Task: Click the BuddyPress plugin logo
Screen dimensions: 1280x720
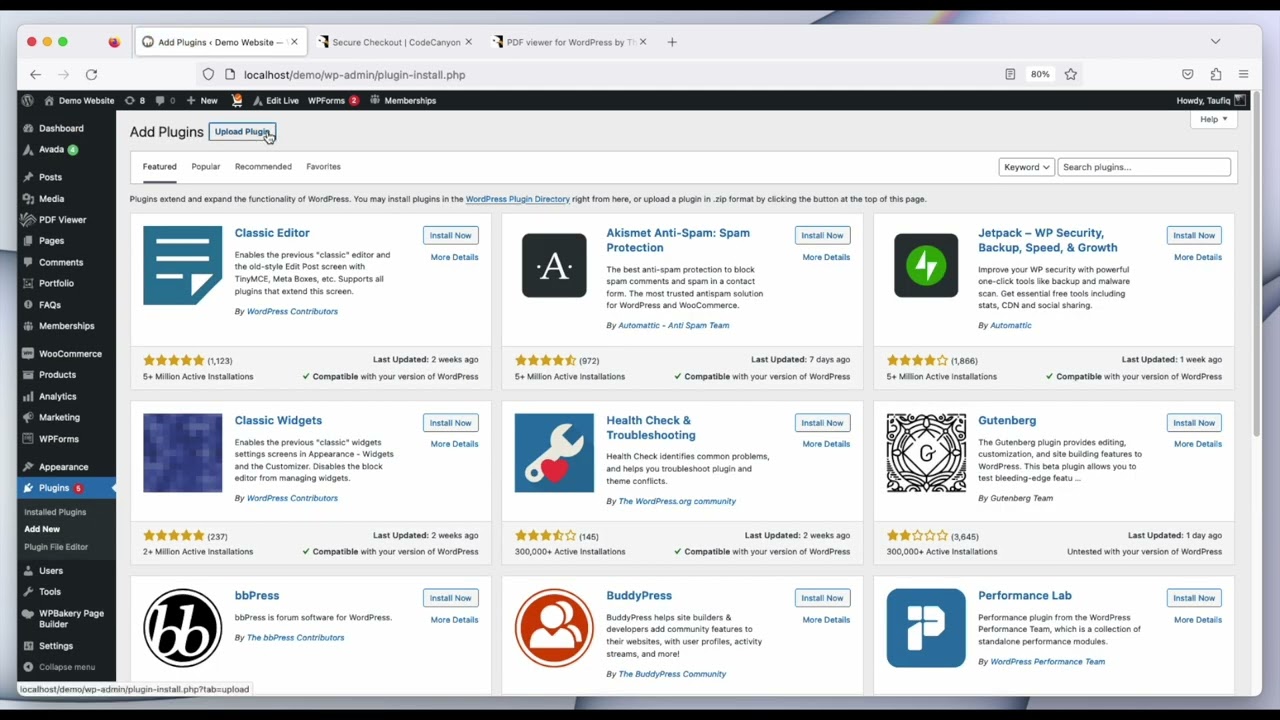Action: coord(554,628)
